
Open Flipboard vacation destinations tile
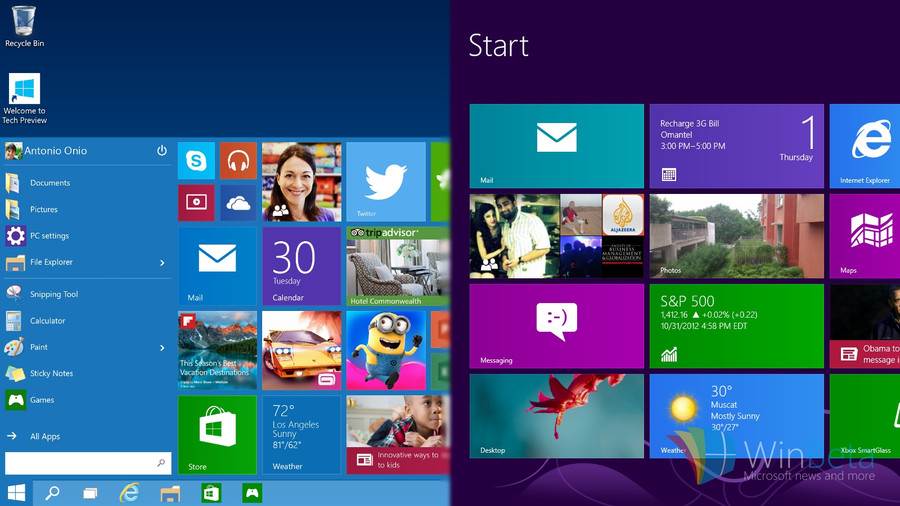(x=217, y=351)
